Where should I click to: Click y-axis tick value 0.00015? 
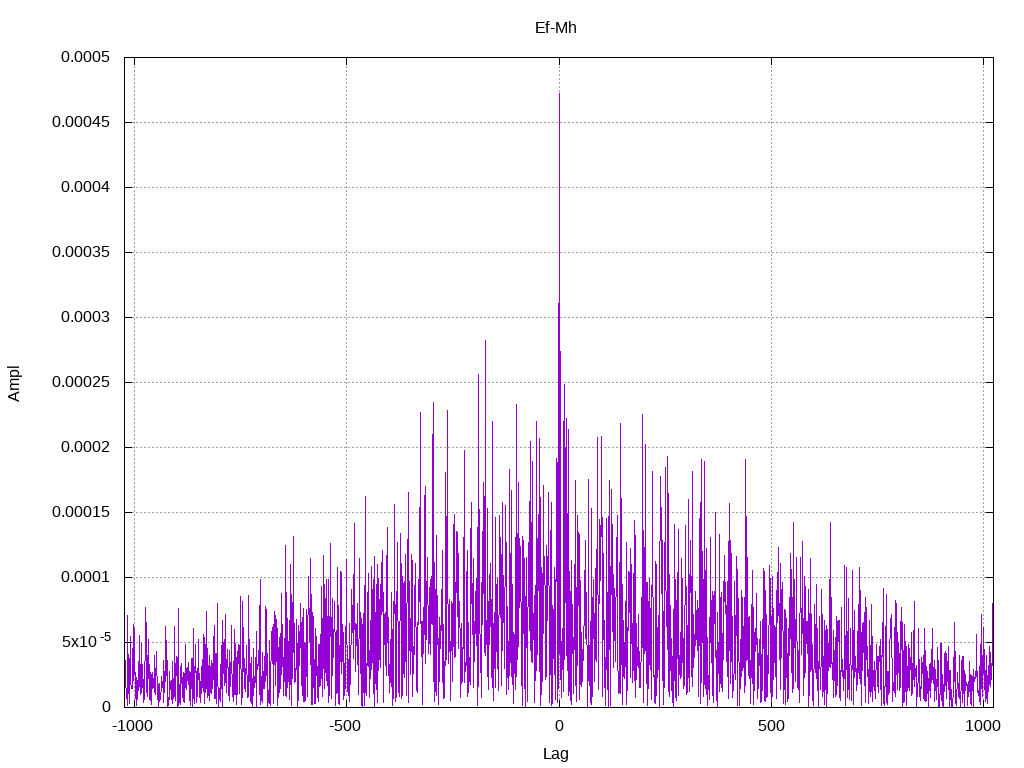pos(81,512)
